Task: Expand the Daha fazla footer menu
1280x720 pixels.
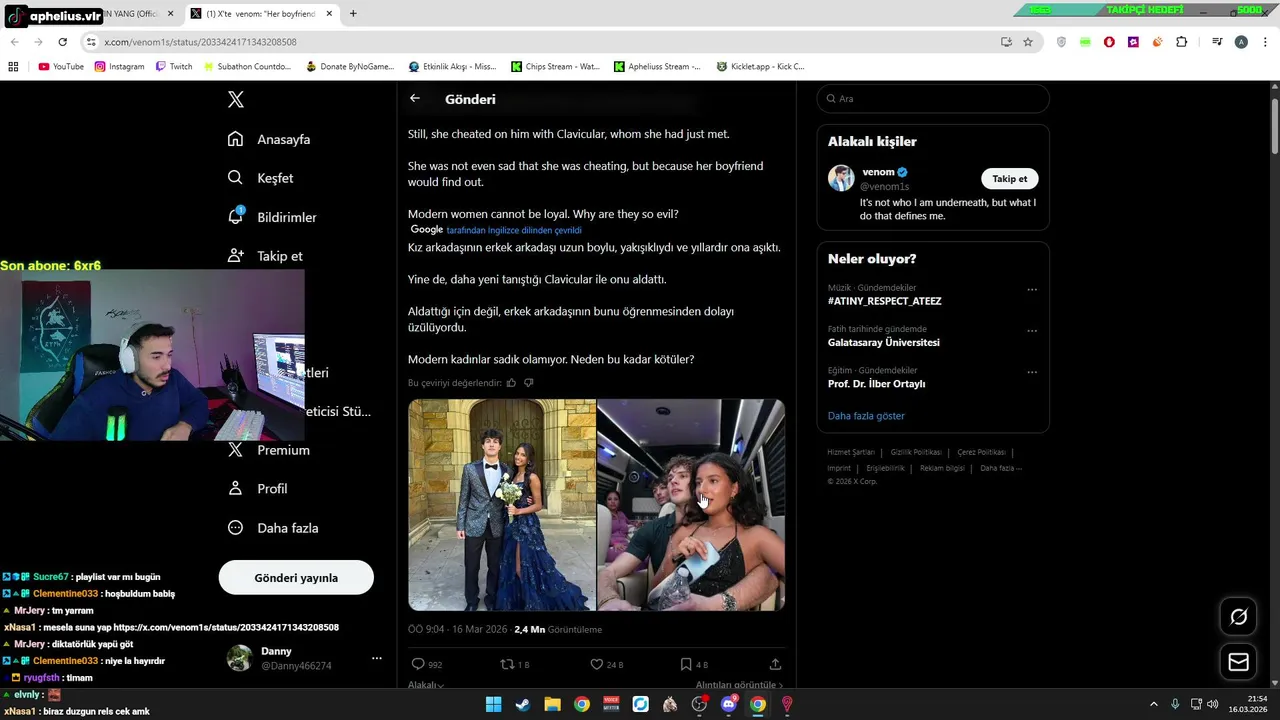Action: 1001,468
